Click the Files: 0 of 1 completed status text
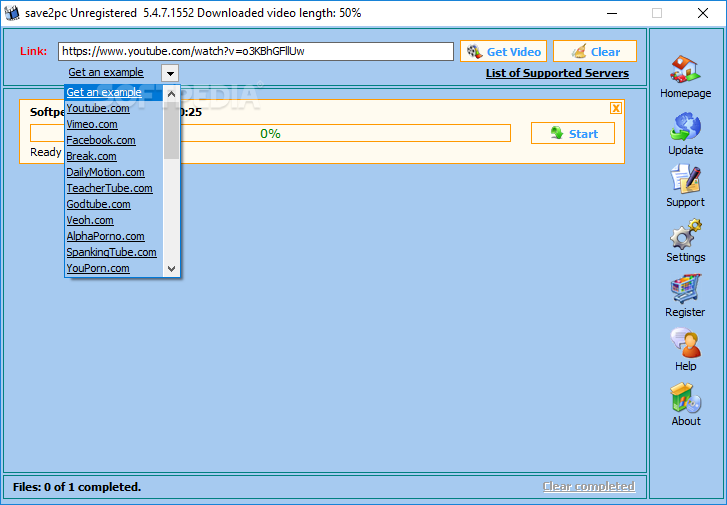This screenshot has width=727, height=505. click(77, 487)
